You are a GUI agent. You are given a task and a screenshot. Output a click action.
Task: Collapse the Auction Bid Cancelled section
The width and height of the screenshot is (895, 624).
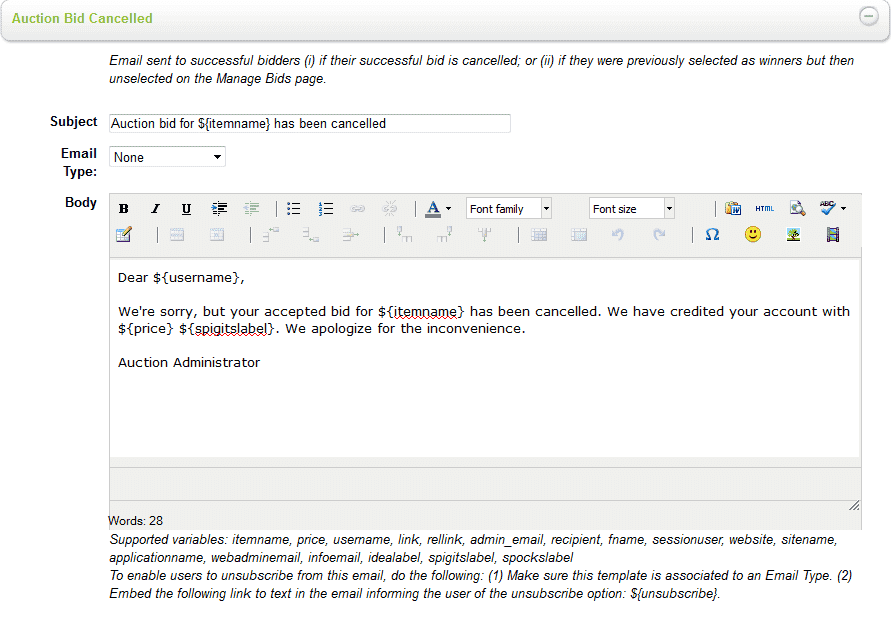[868, 17]
